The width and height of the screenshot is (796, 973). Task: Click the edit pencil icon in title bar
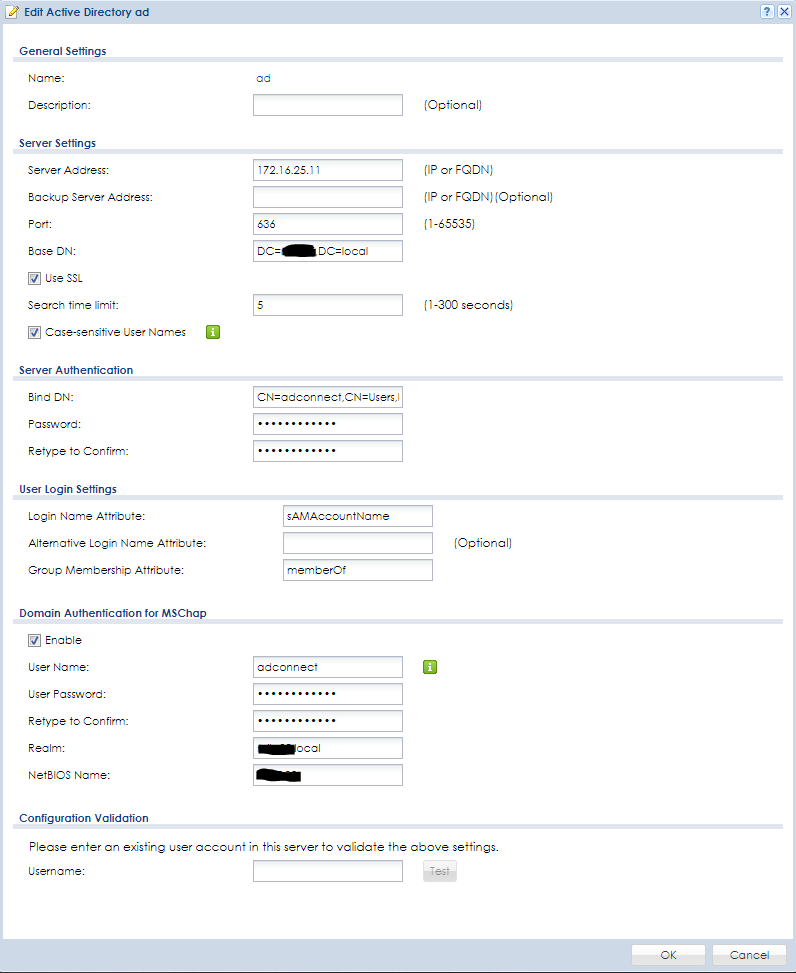[x=12, y=12]
